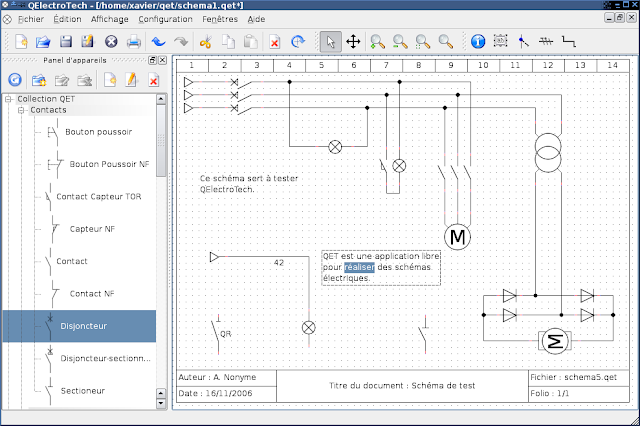The image size is (640, 426).
Task: Click the new document icon in toolbar
Action: coord(21,42)
